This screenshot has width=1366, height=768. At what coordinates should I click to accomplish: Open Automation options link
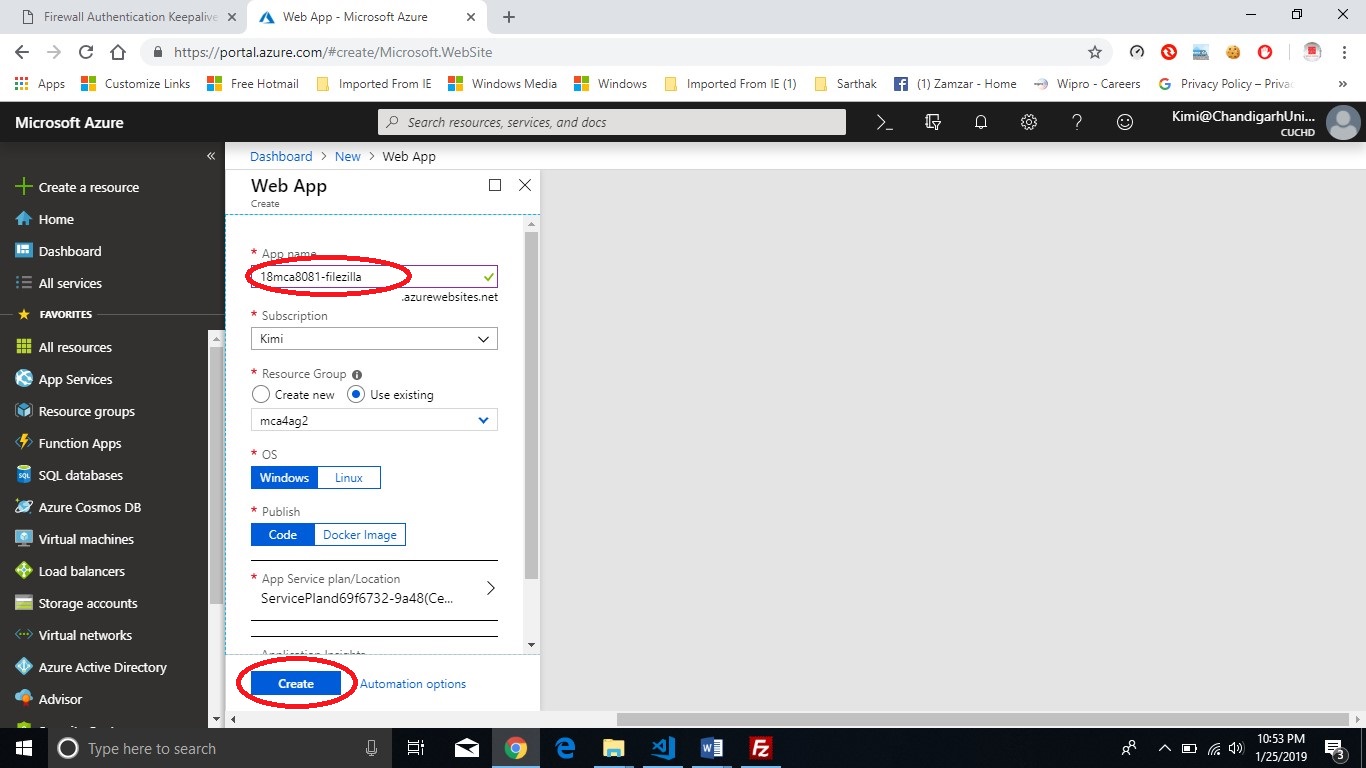(413, 684)
